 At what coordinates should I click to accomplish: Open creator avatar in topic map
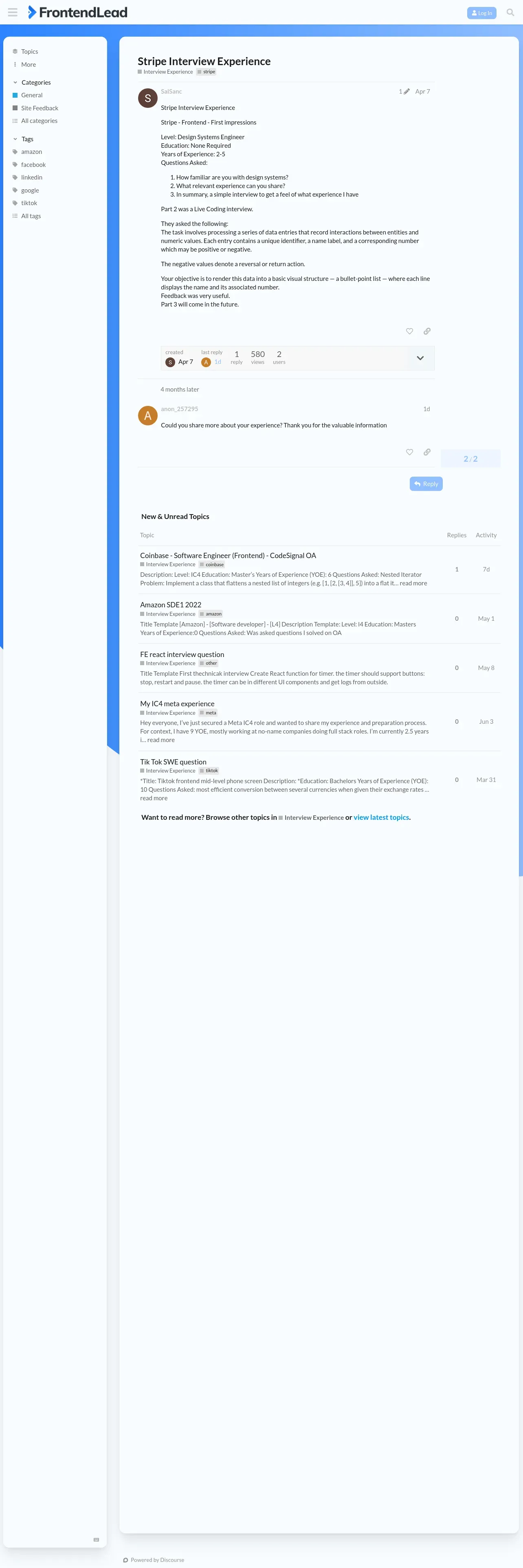pos(171,362)
